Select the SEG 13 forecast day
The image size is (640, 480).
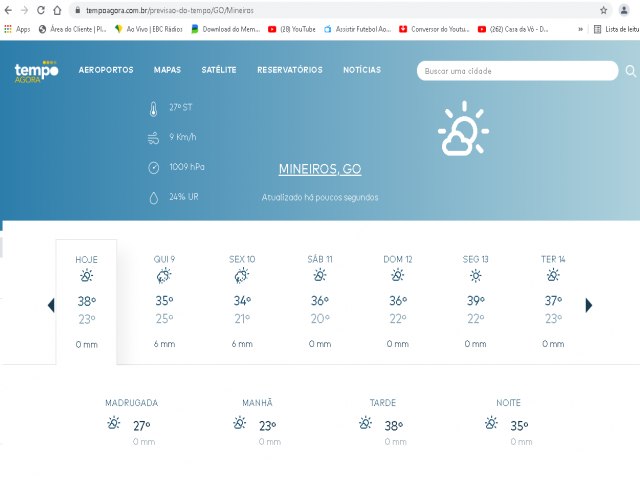coord(476,300)
